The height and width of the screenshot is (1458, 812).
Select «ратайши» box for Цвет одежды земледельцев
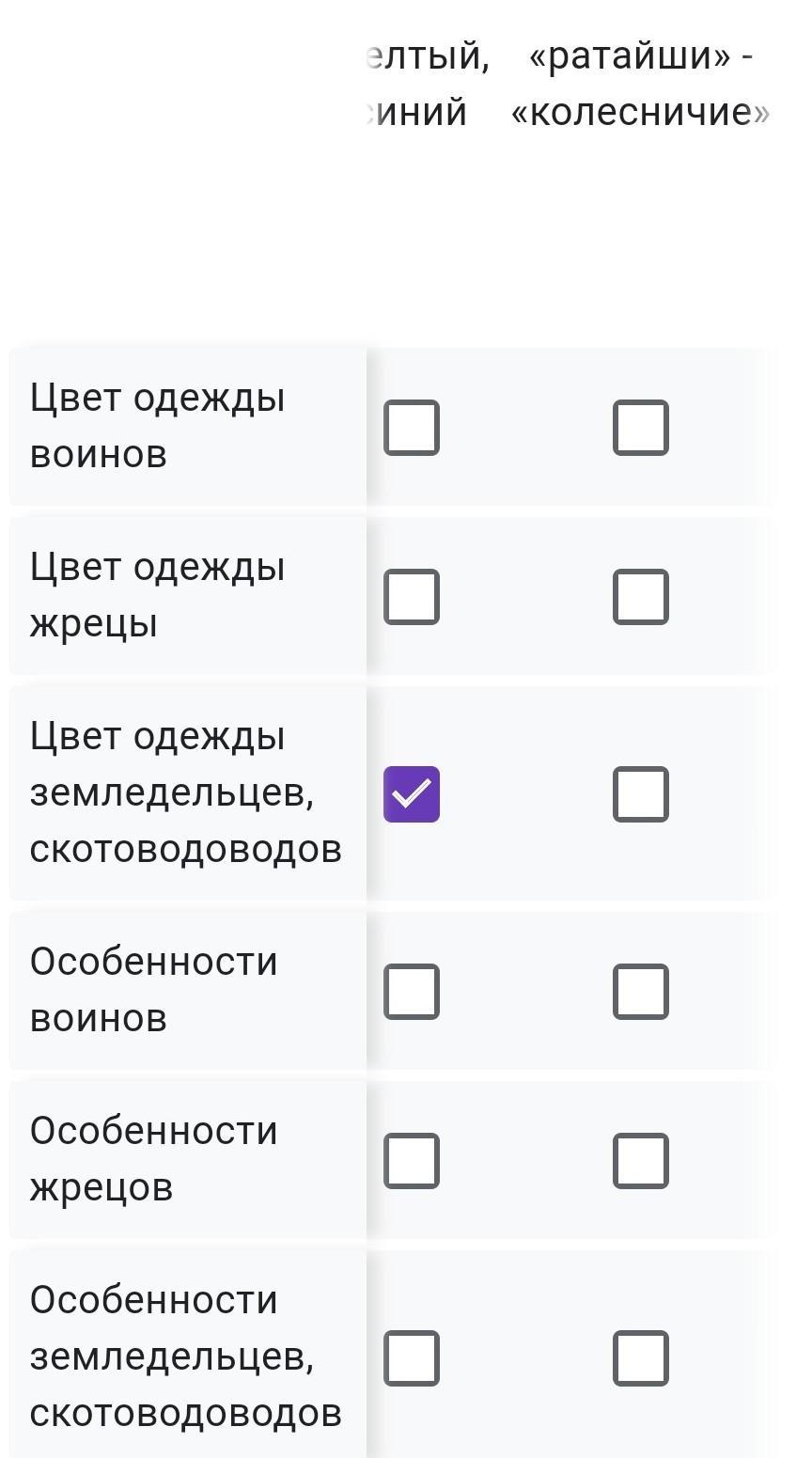tap(641, 794)
